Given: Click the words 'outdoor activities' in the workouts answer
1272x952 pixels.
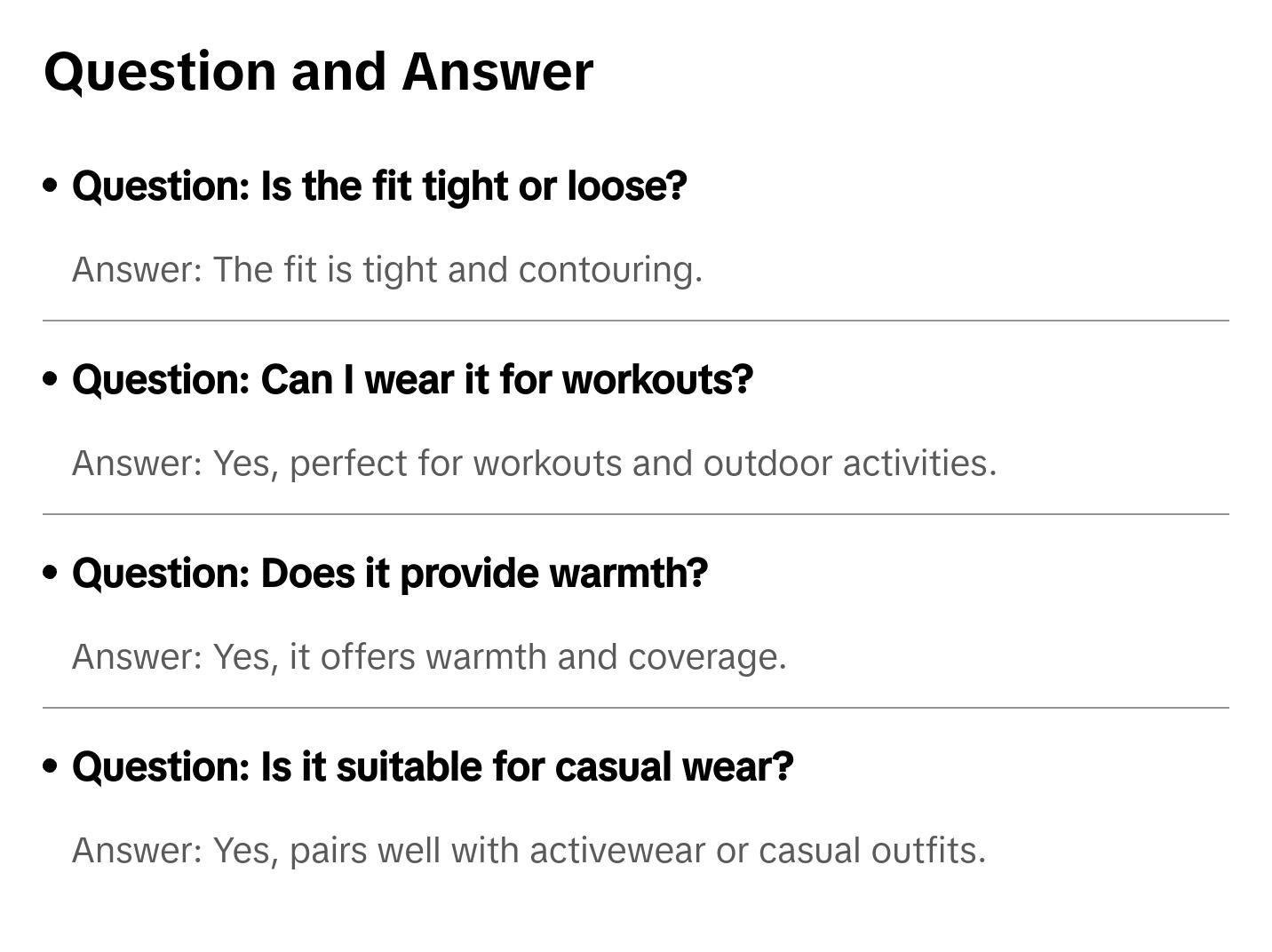Looking at the screenshot, I should click(x=849, y=464).
